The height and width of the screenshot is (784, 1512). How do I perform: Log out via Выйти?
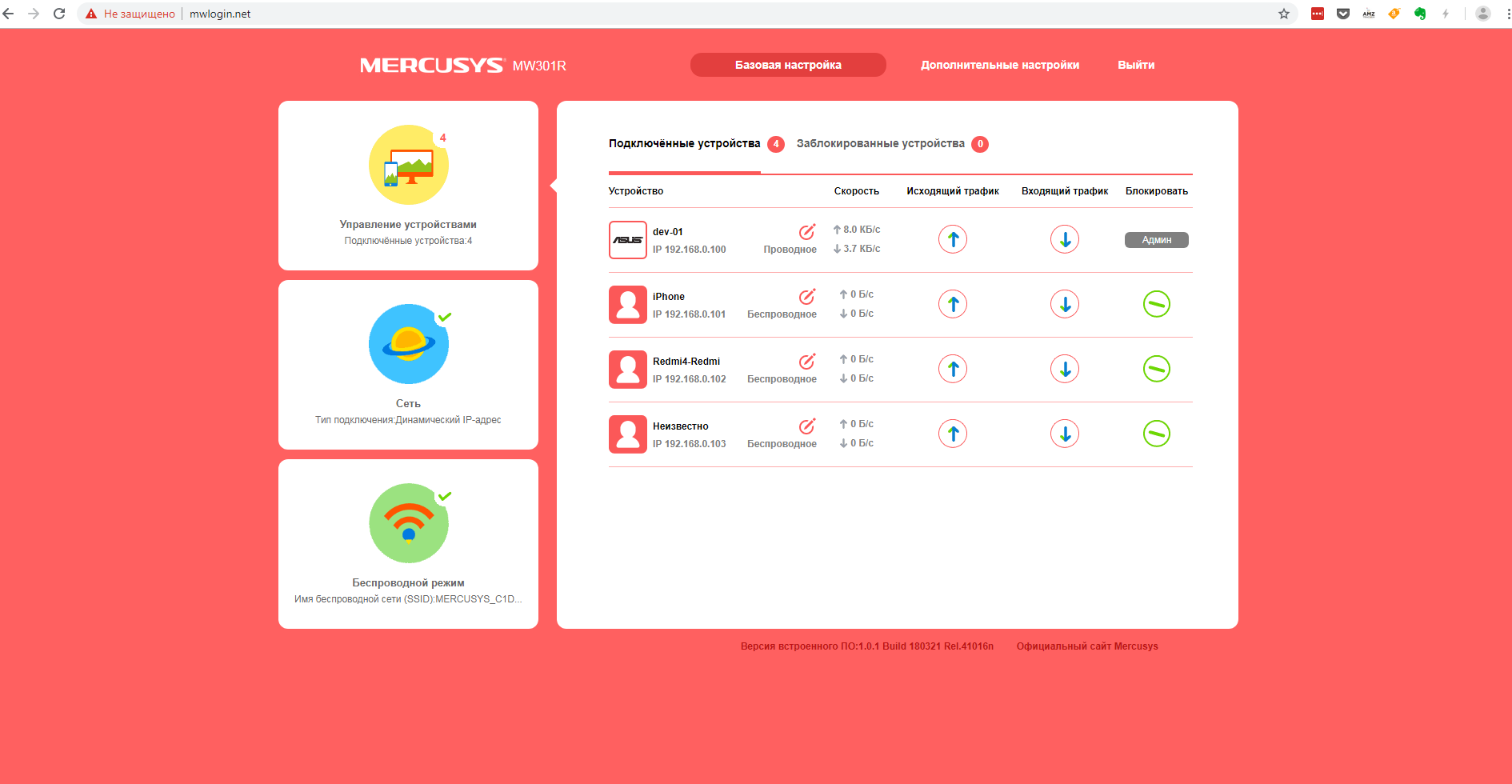[x=1136, y=65]
